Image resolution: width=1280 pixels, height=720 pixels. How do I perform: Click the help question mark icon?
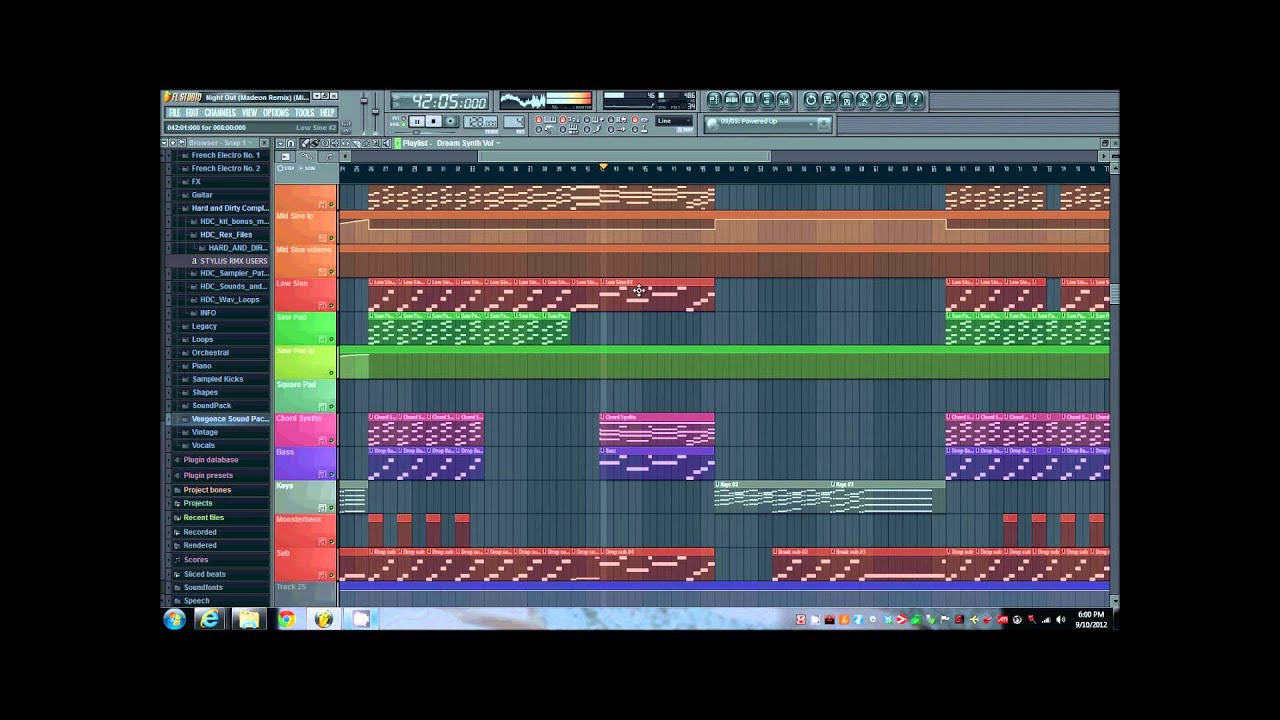point(916,100)
